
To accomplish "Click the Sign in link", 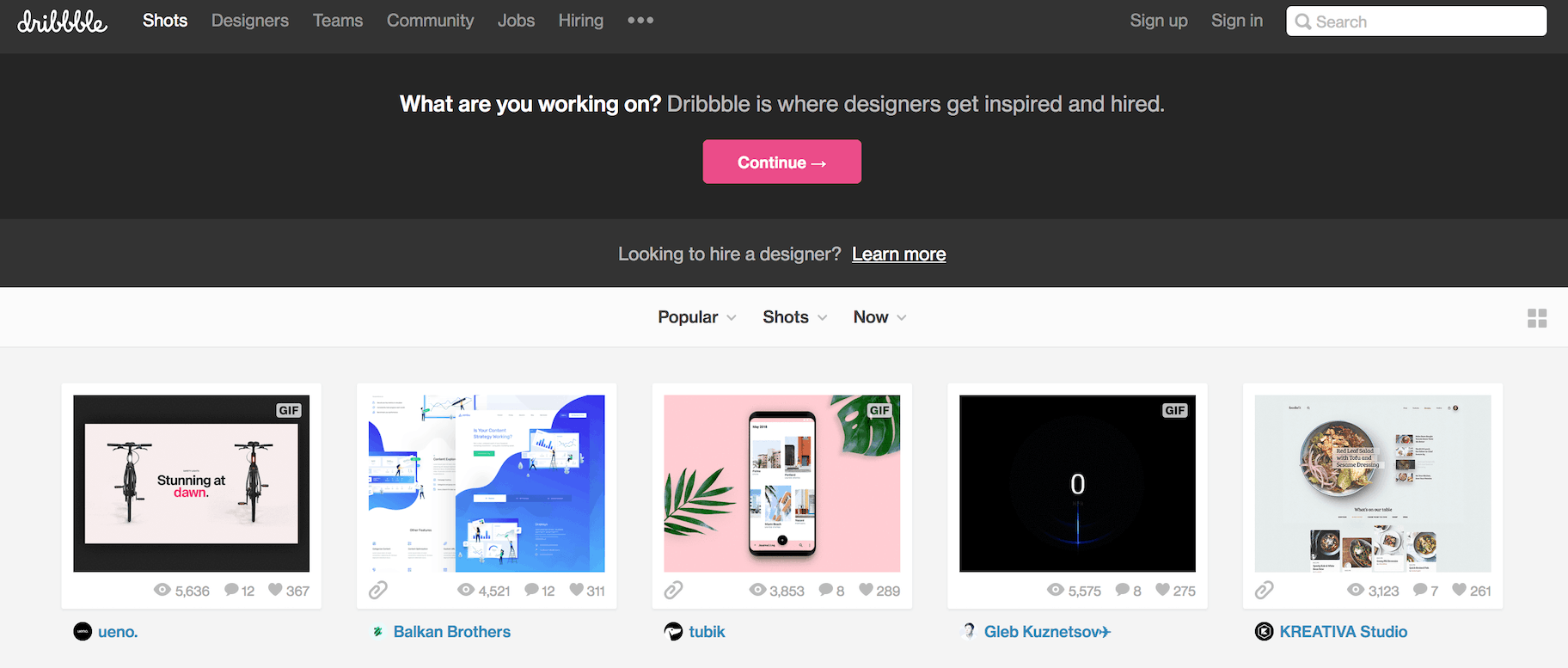I will 1237,21.
